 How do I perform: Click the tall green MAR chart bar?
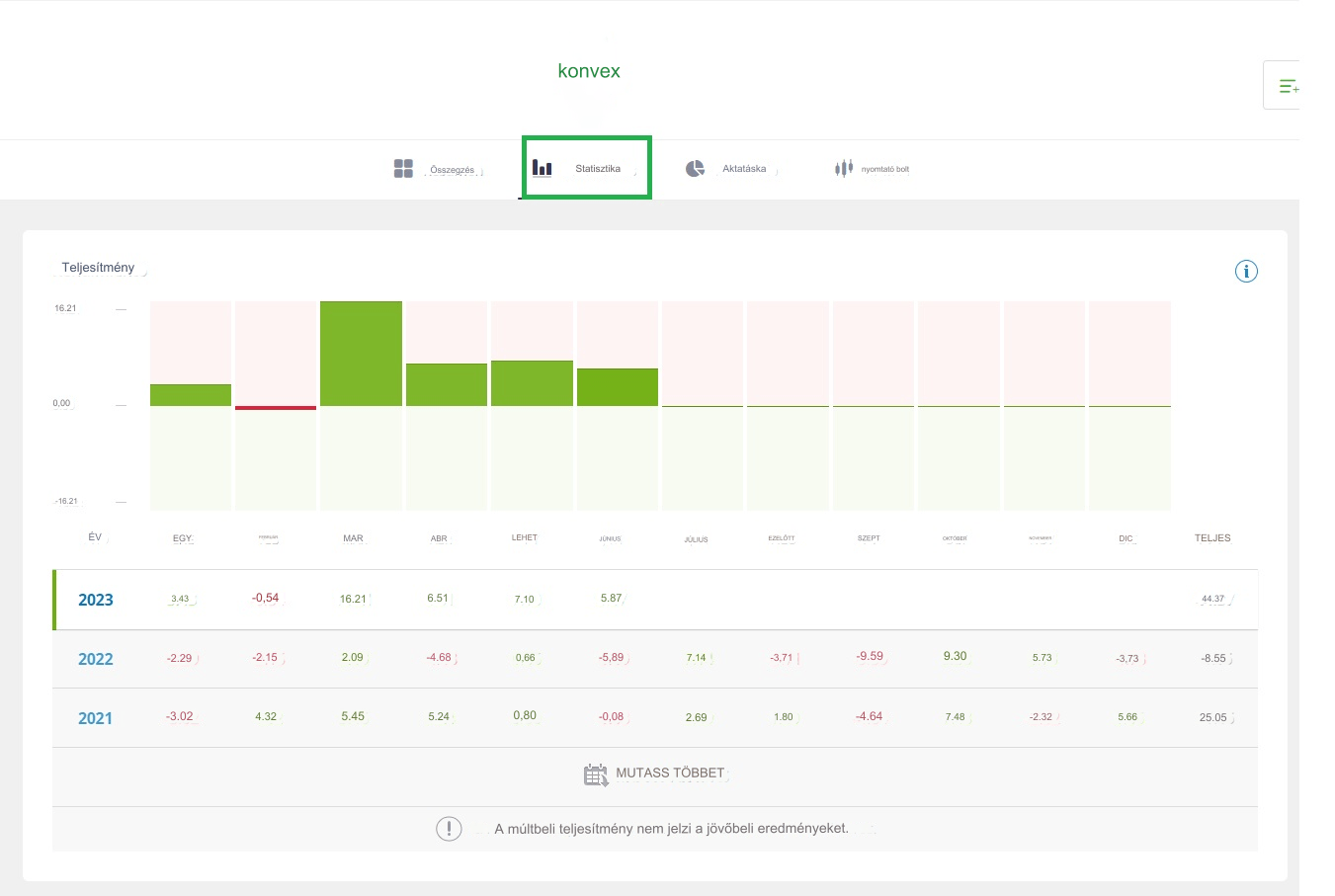click(x=361, y=353)
